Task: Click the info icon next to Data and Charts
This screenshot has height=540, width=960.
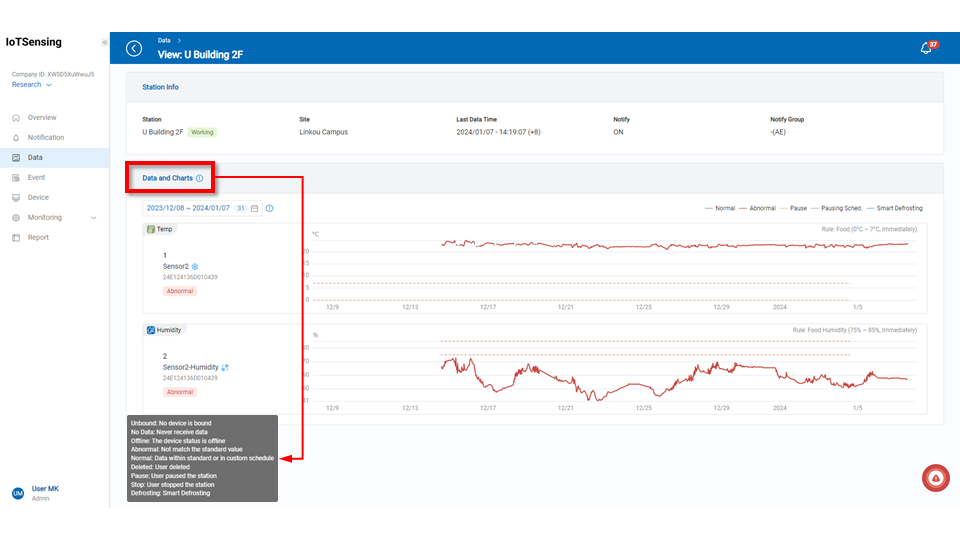Action: pyautogui.click(x=199, y=178)
